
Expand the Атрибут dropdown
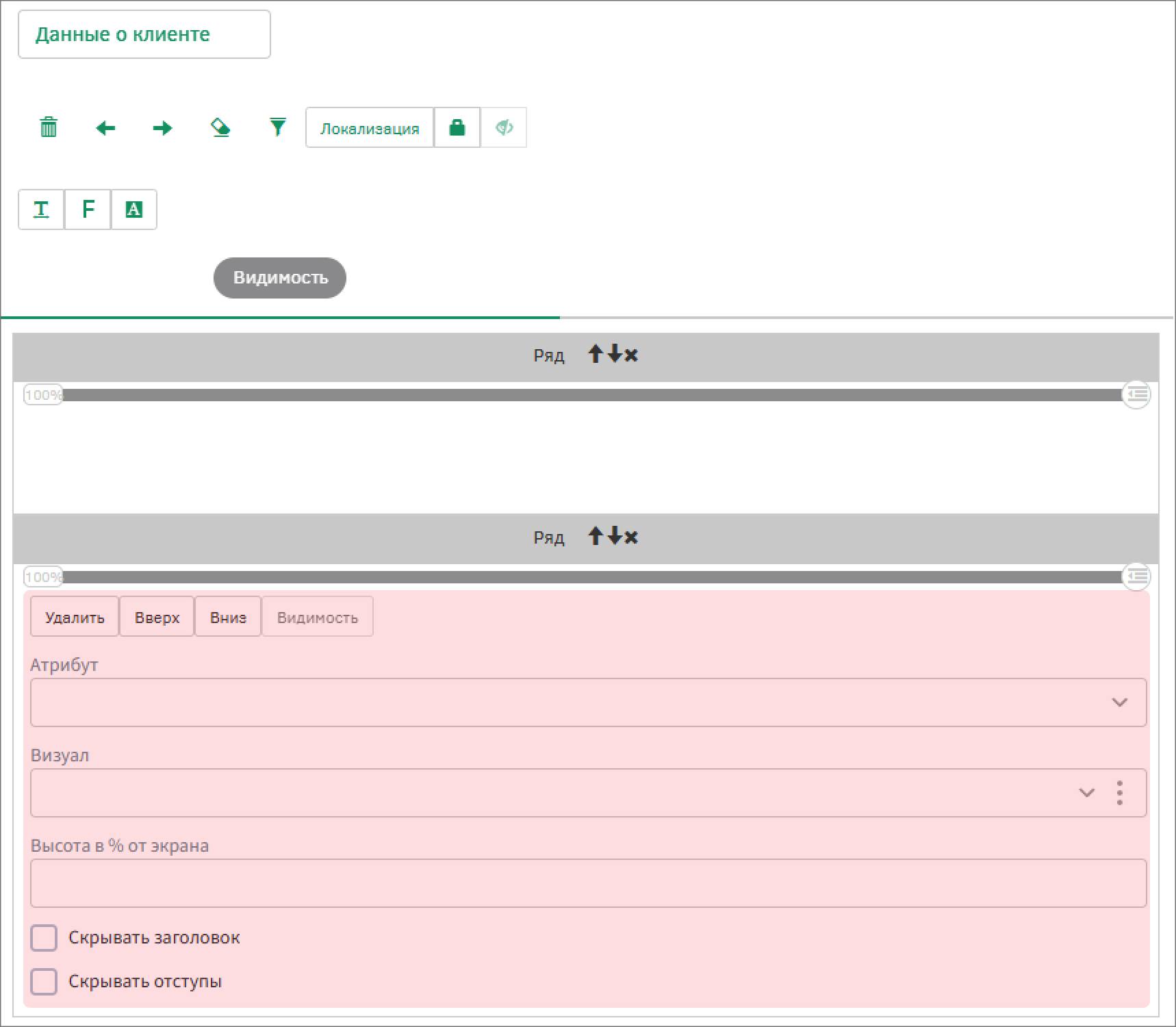(1119, 702)
